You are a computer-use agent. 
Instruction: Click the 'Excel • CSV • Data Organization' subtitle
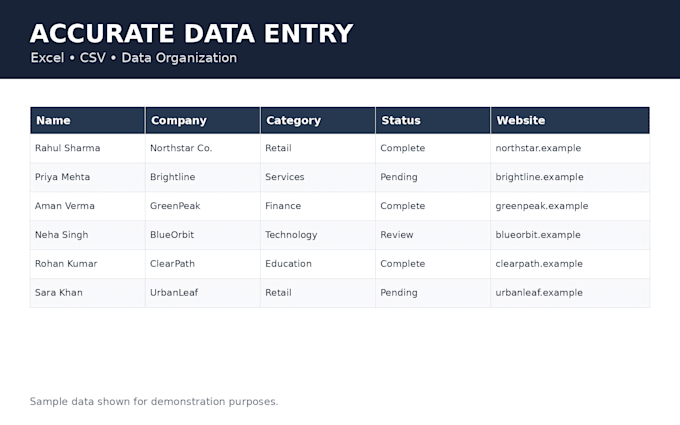point(134,58)
